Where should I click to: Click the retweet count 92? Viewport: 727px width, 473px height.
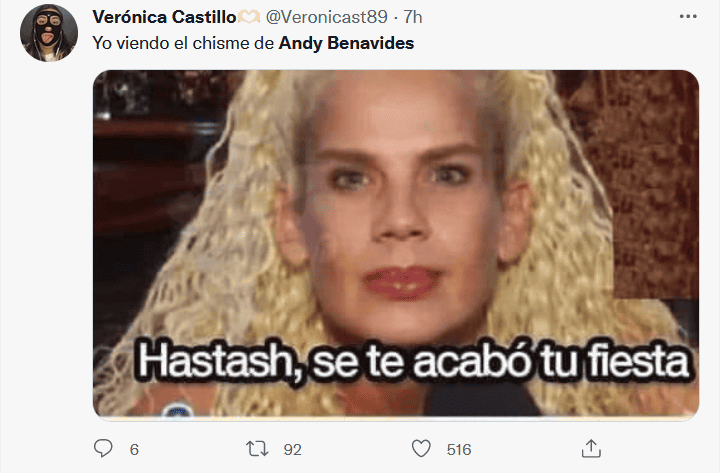coord(293,449)
